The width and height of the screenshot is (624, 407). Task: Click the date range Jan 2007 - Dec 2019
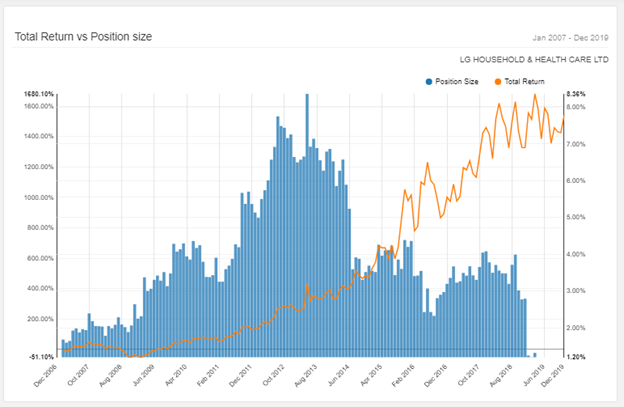(x=570, y=38)
